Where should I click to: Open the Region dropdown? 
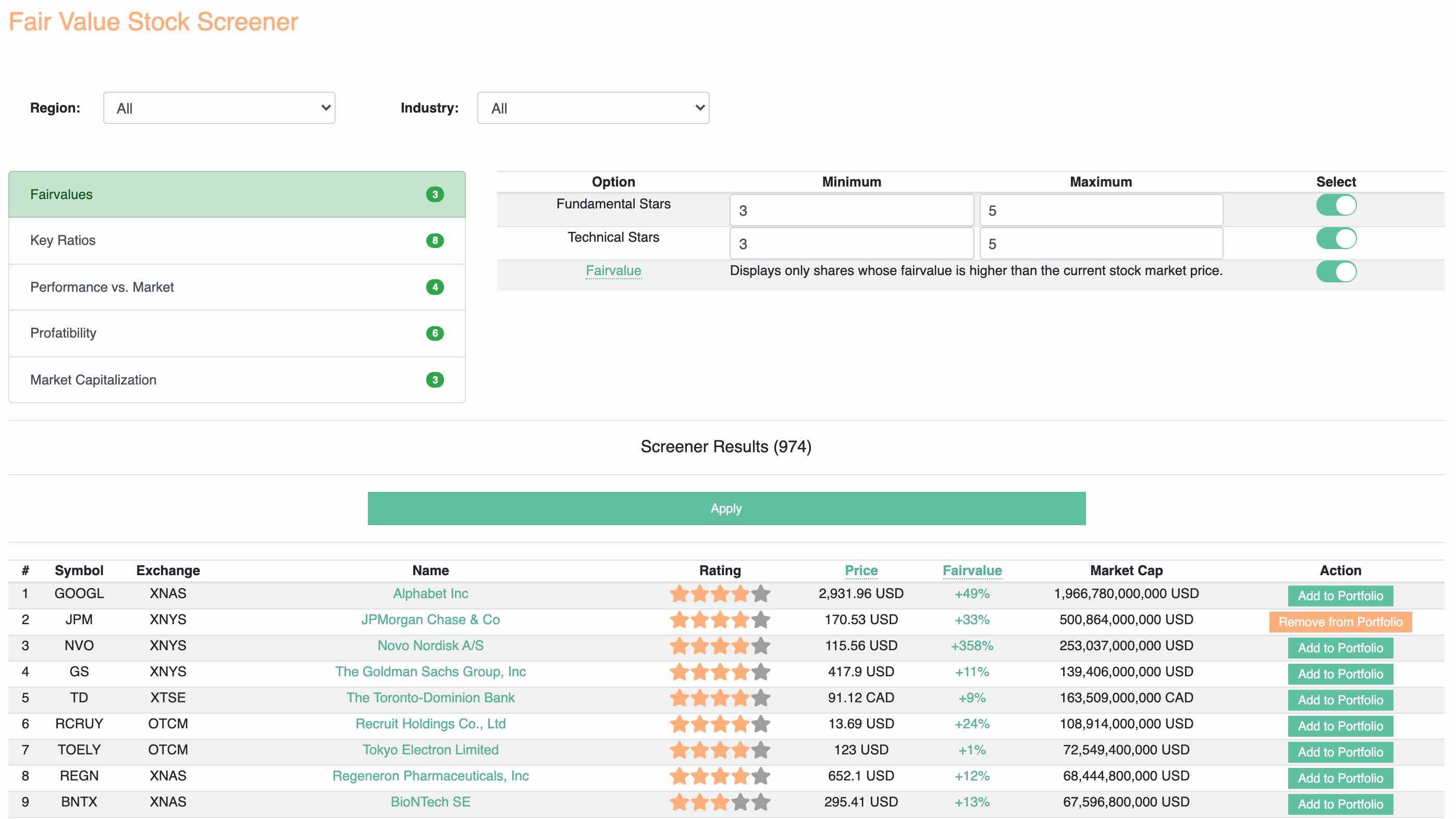219,108
